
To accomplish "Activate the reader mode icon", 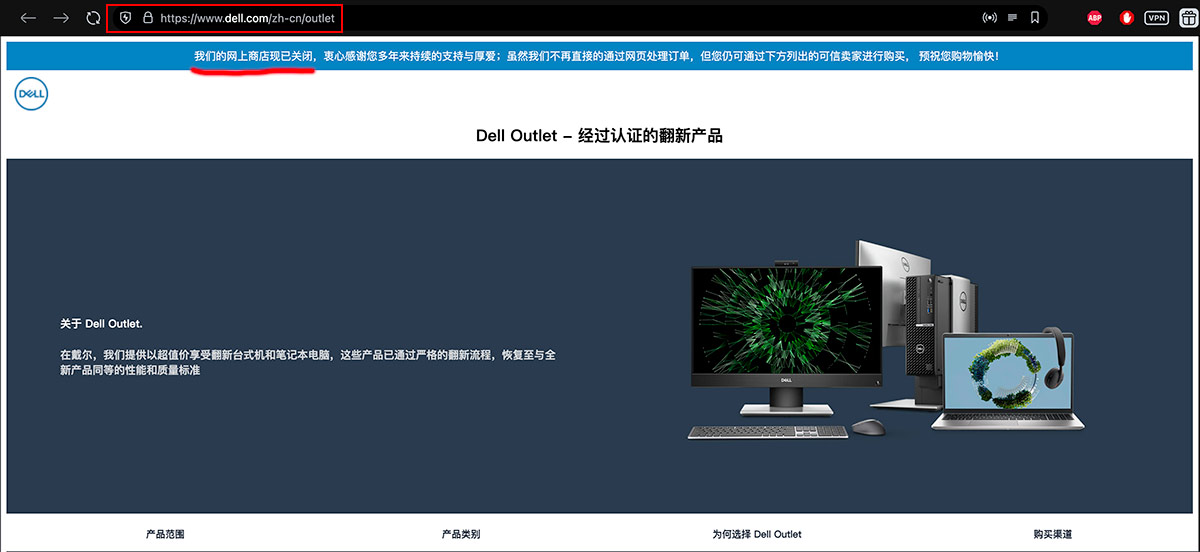I will 1013,18.
